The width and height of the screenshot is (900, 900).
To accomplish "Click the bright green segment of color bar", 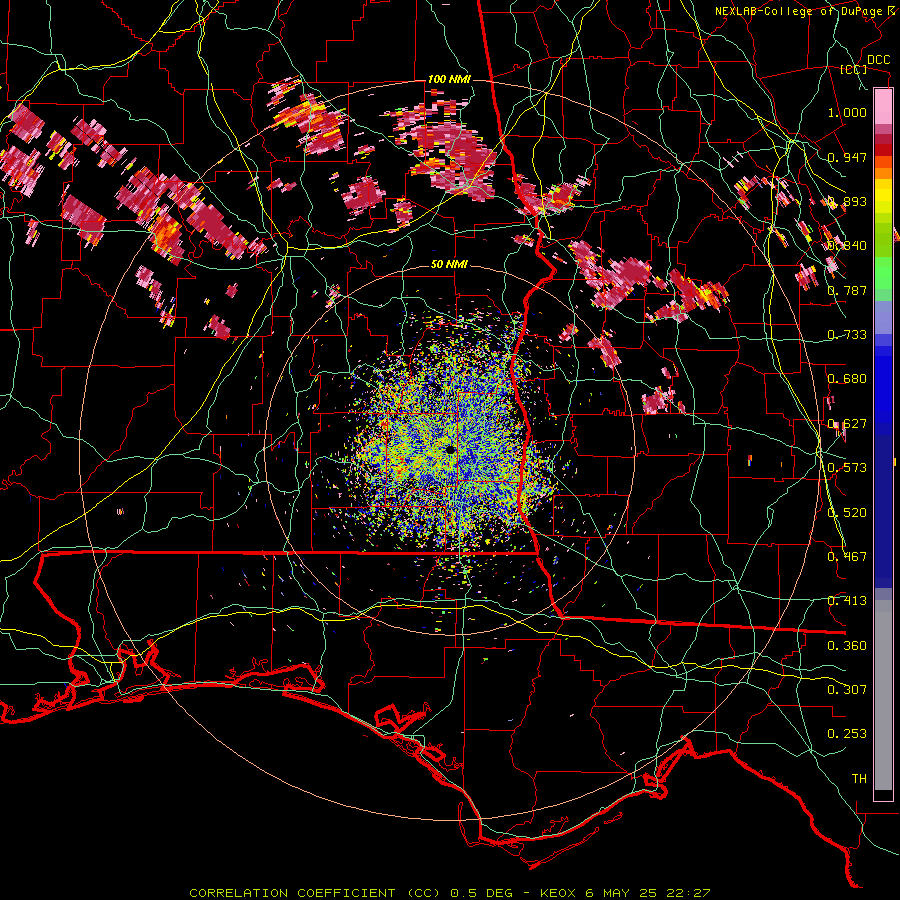I will point(883,272).
